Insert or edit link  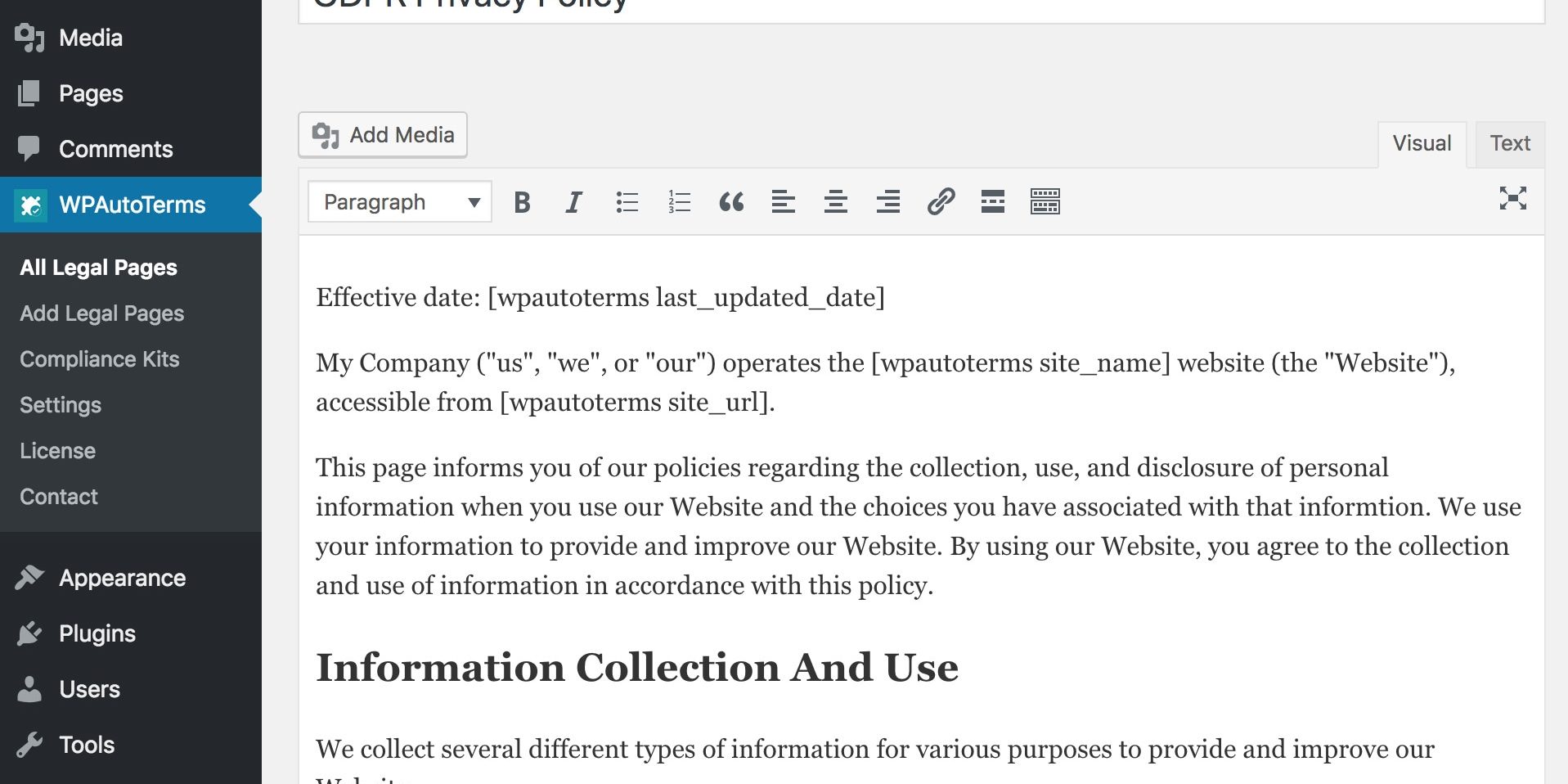point(941,202)
